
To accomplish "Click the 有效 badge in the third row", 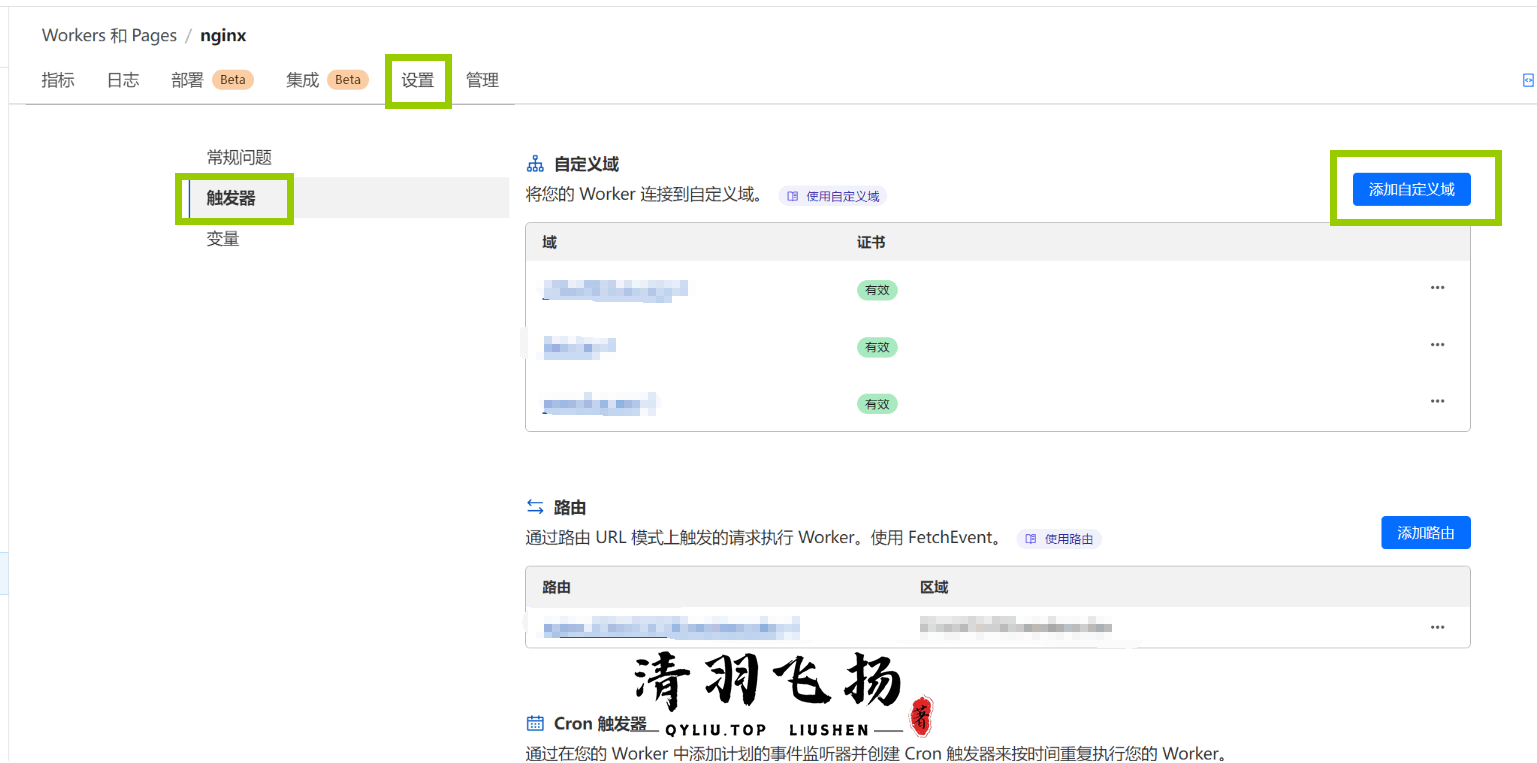I will coord(877,404).
